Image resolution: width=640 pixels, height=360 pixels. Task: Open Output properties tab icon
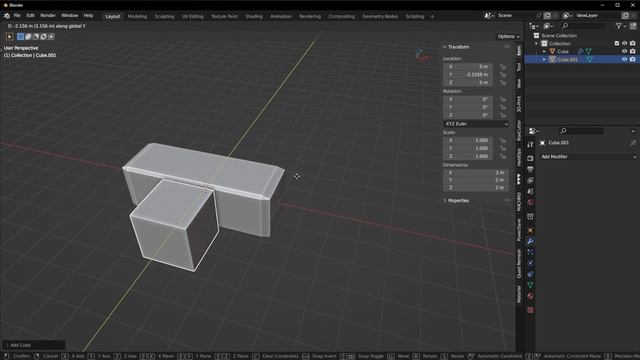coord(530,169)
